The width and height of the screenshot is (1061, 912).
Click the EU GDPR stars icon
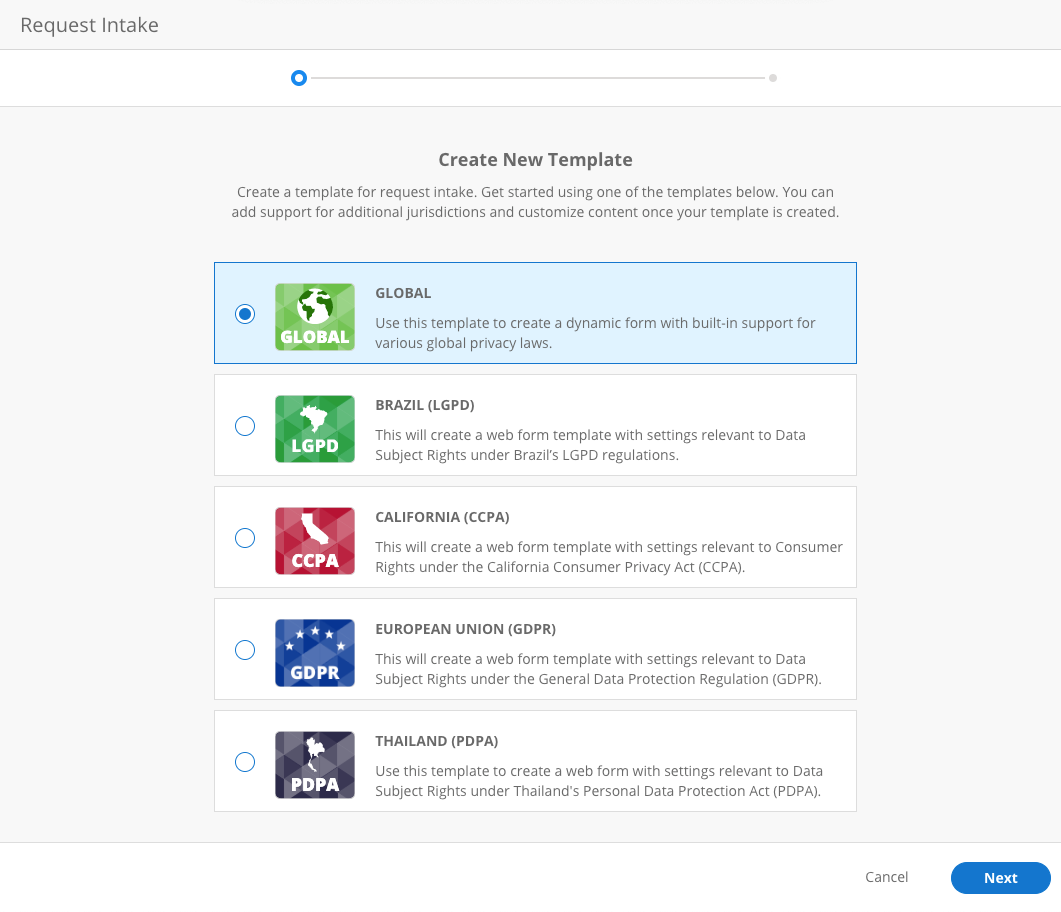(x=314, y=652)
